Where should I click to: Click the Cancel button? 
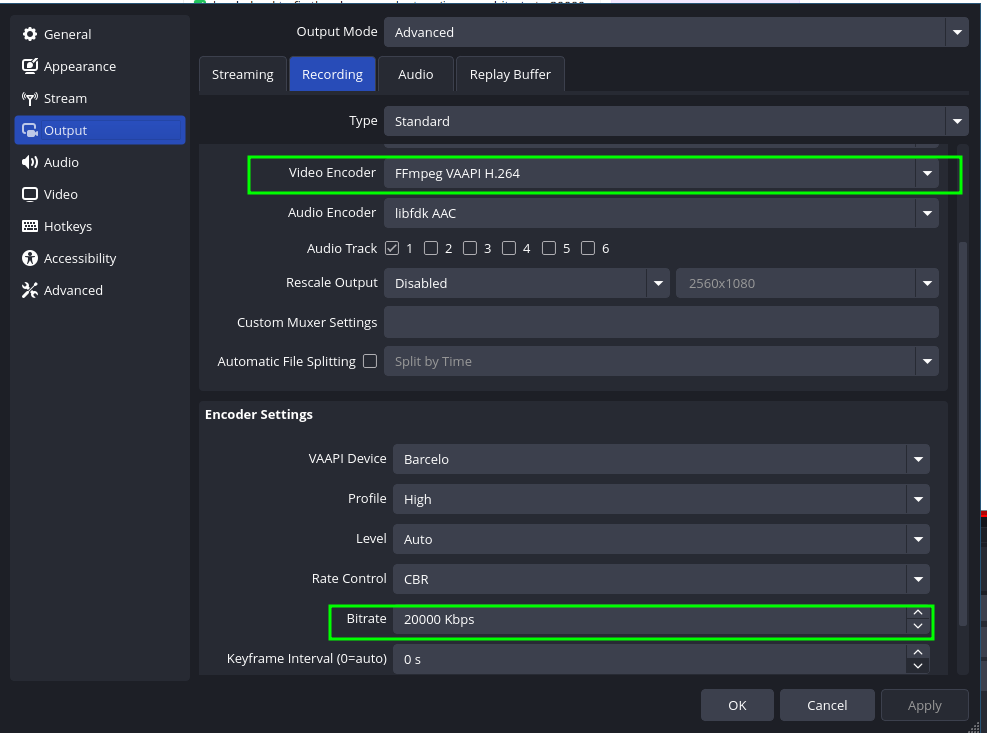pos(827,705)
